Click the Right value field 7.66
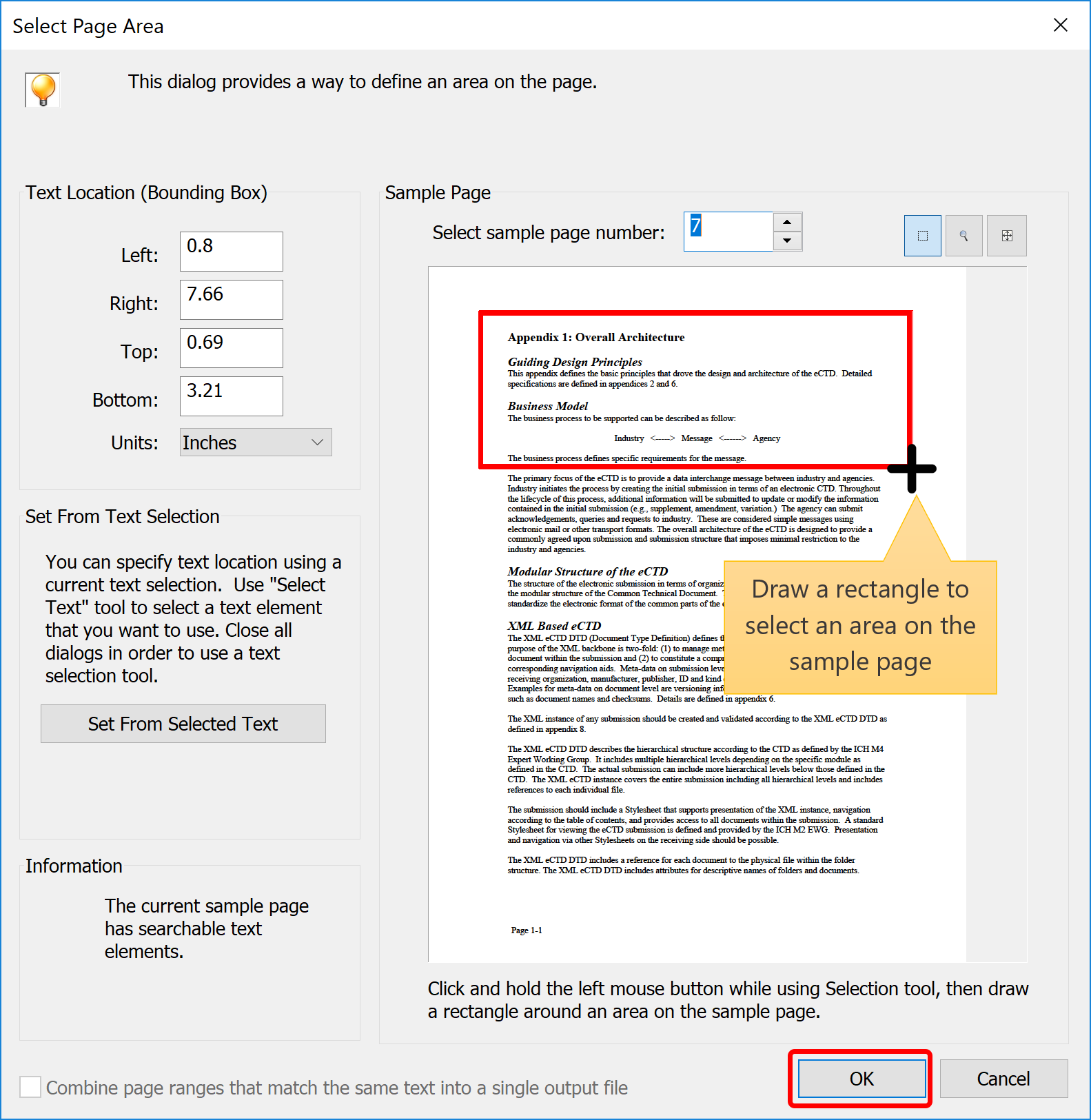 pyautogui.click(x=232, y=300)
